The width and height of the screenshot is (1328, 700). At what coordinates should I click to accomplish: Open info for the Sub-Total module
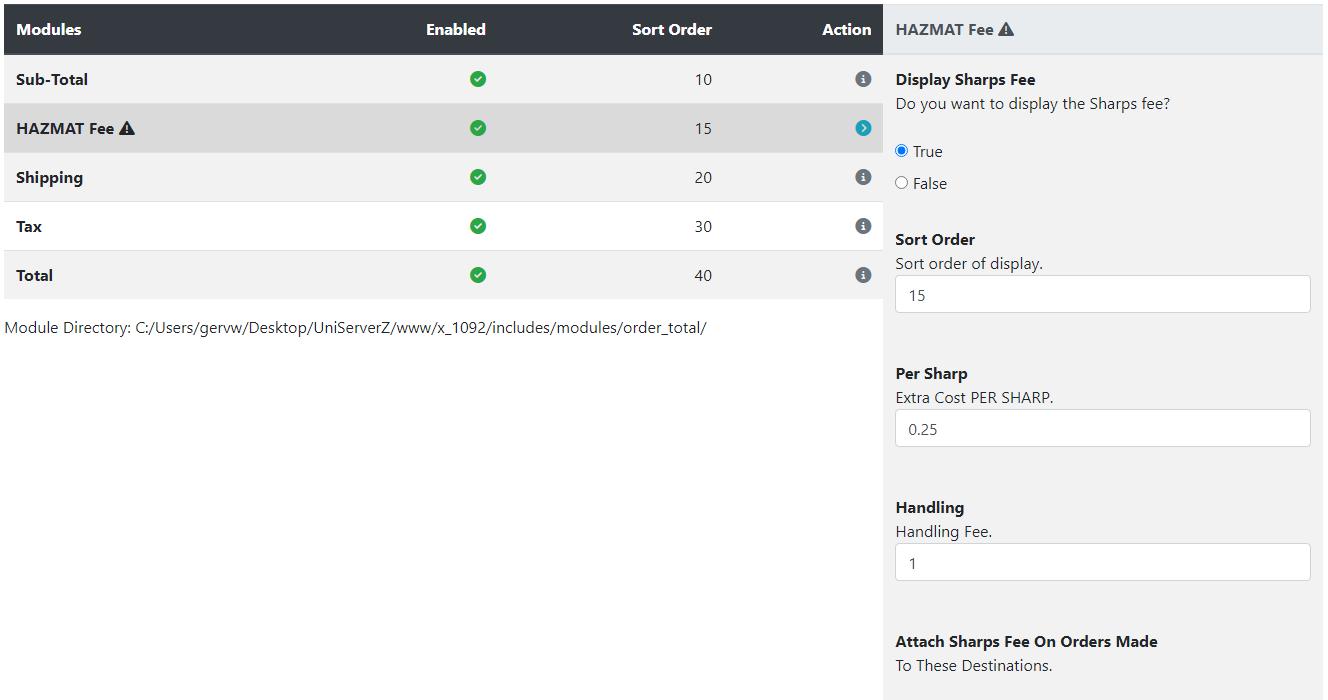[x=863, y=79]
